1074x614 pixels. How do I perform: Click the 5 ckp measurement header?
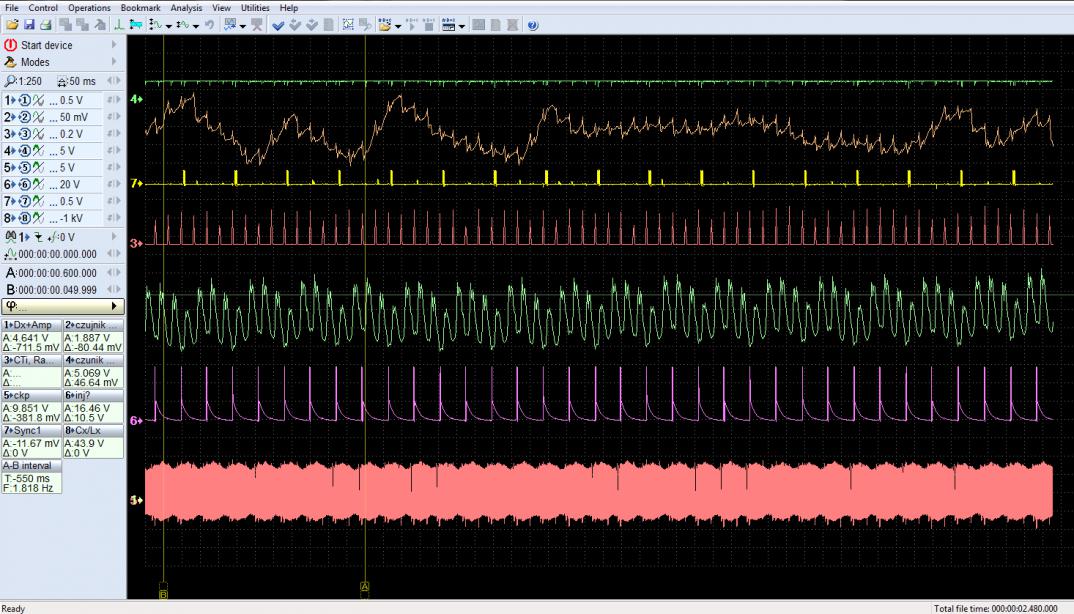pos(31,395)
